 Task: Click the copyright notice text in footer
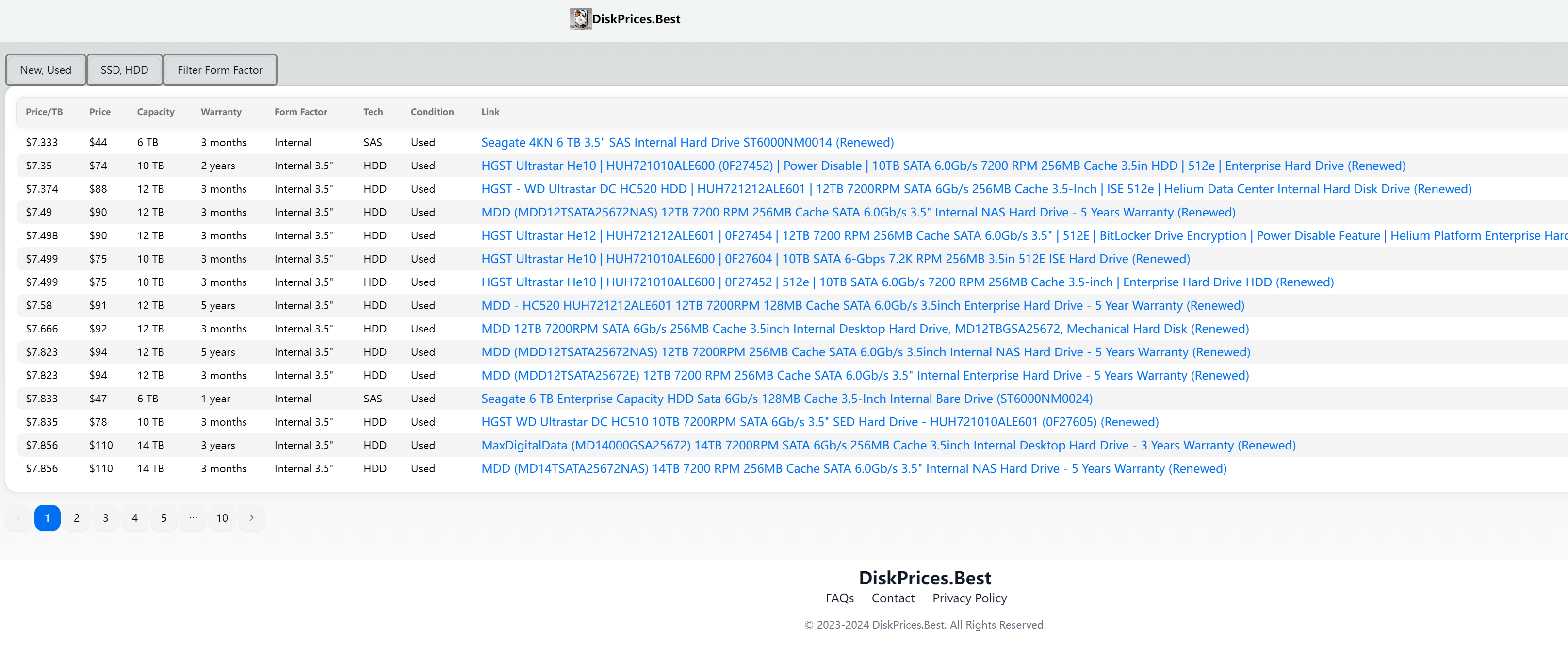coord(925,625)
